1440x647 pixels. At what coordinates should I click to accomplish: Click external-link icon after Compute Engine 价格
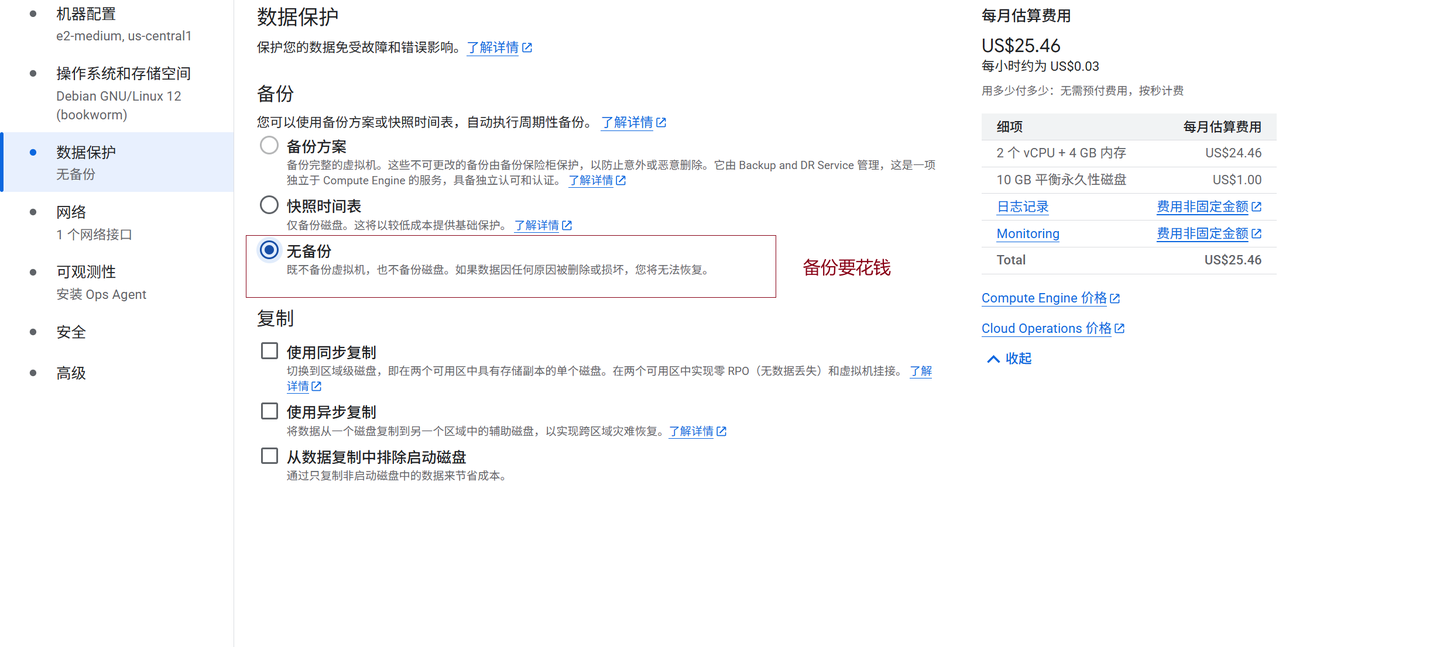1115,298
